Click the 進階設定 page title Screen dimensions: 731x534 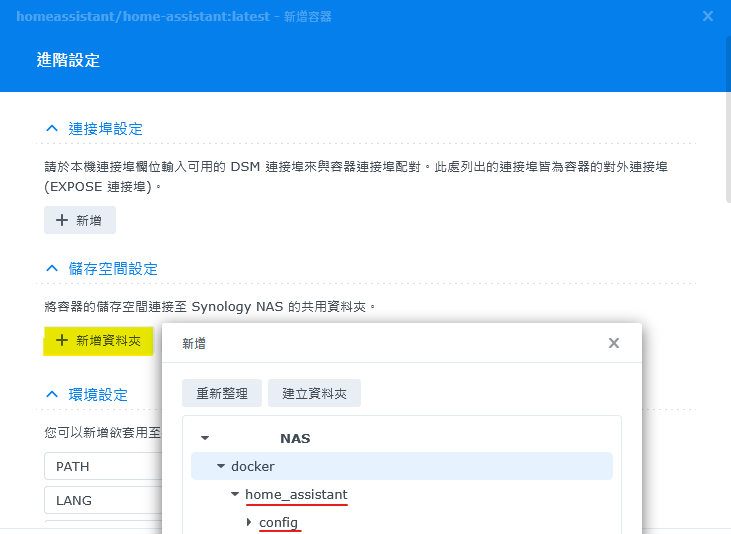click(68, 60)
